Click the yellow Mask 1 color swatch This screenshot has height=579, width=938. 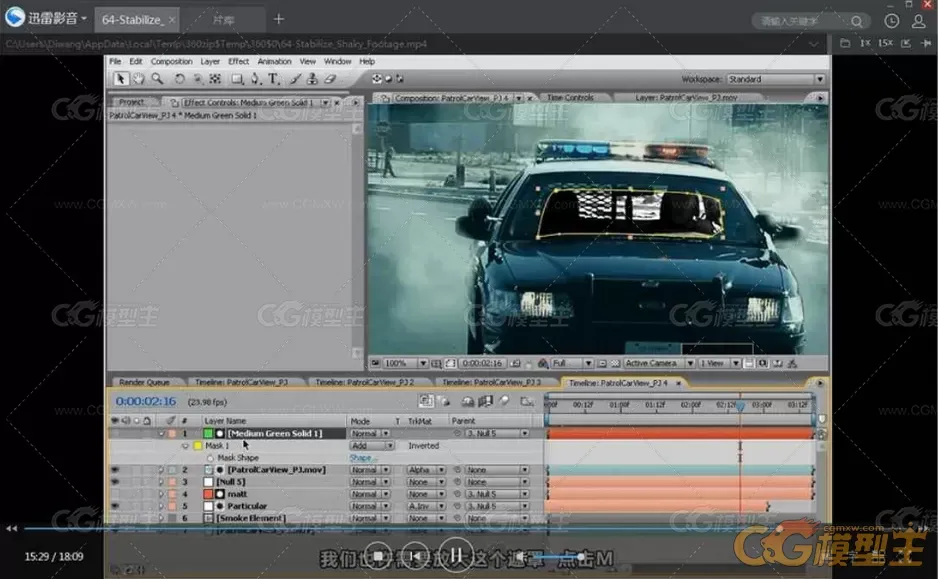pos(197,446)
